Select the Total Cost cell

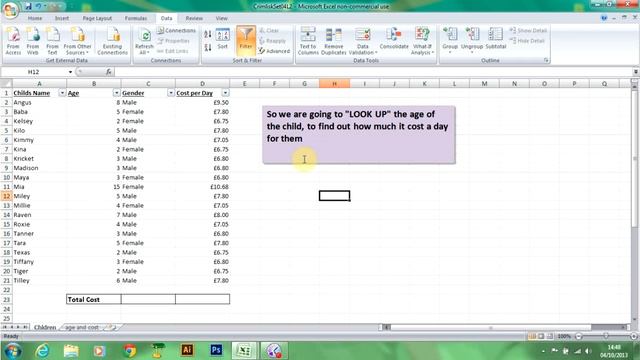point(93,300)
